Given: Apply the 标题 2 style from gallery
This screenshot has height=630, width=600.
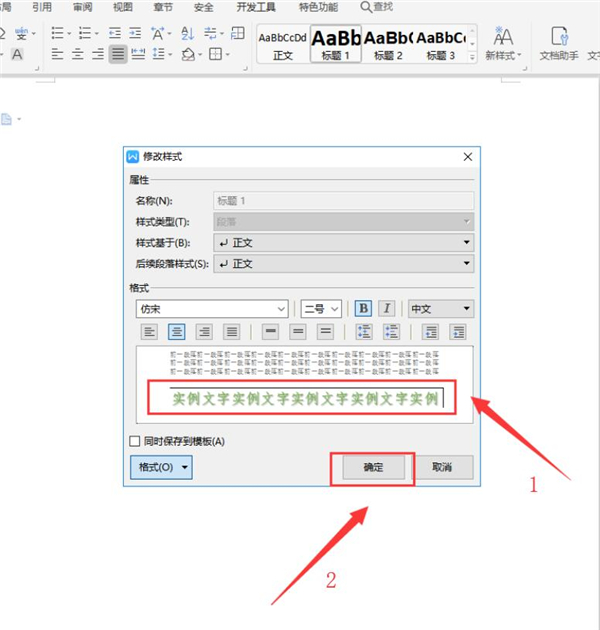Looking at the screenshot, I should coord(388,43).
